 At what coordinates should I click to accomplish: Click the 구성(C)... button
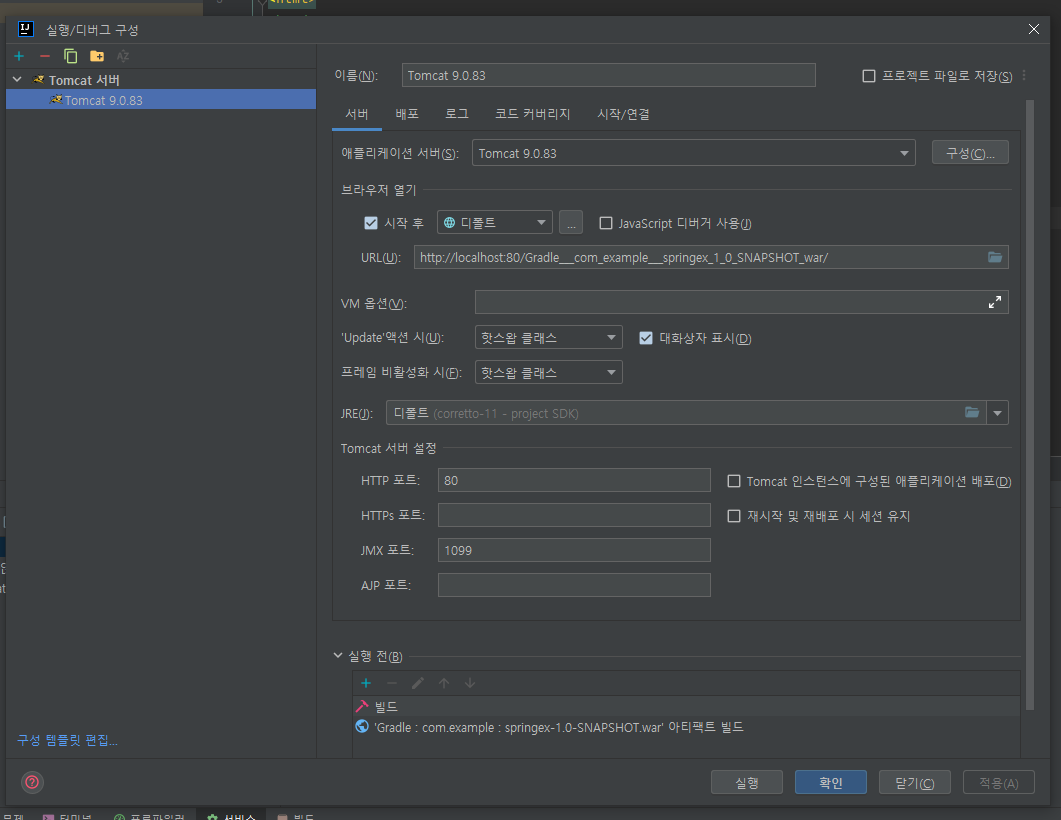point(970,153)
